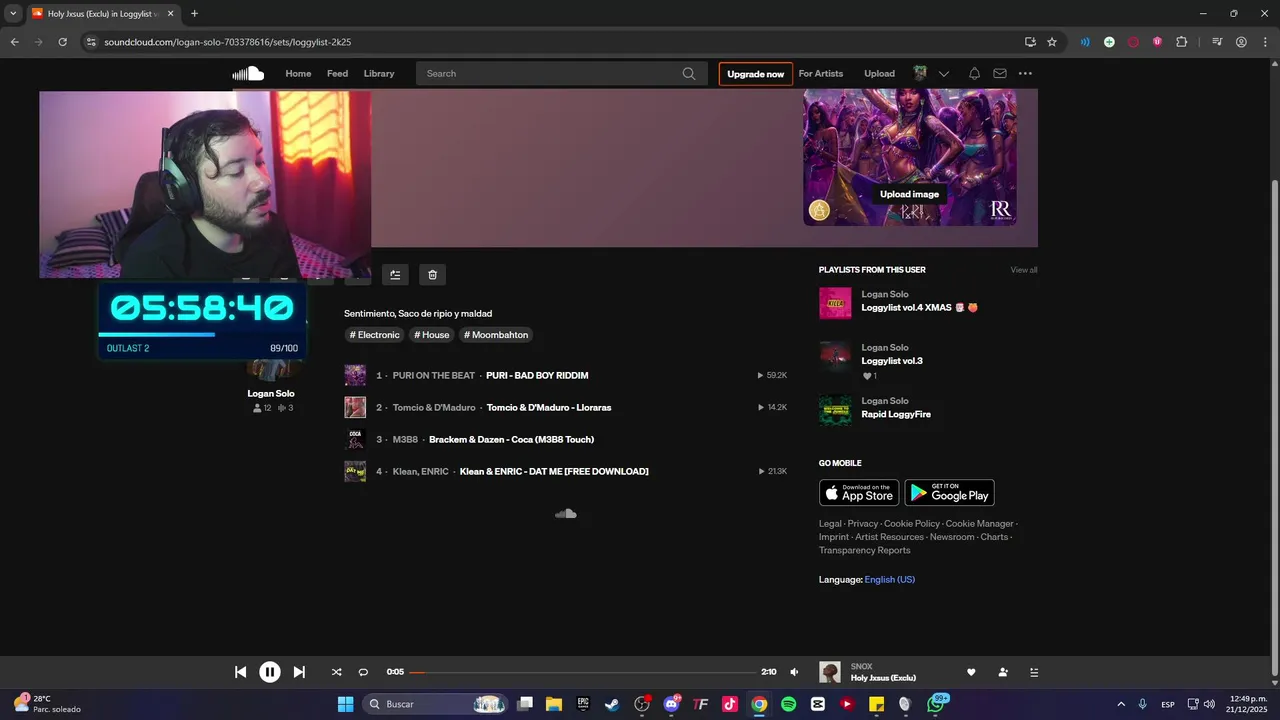Image resolution: width=1280 pixels, height=720 pixels.
Task: Go to Home tab
Action: pos(298,73)
